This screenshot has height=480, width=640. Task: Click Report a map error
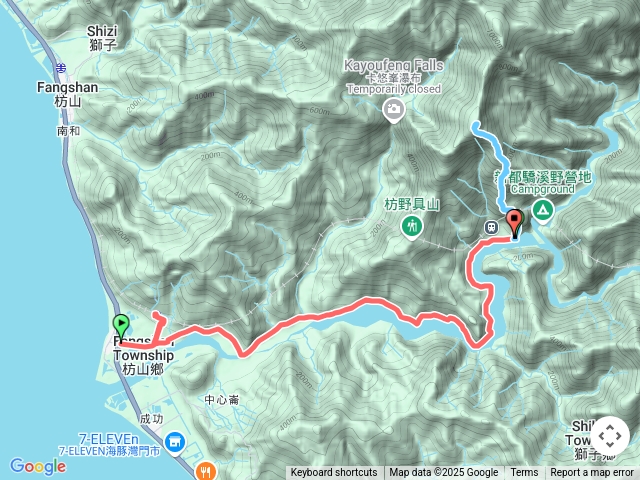coord(592,473)
